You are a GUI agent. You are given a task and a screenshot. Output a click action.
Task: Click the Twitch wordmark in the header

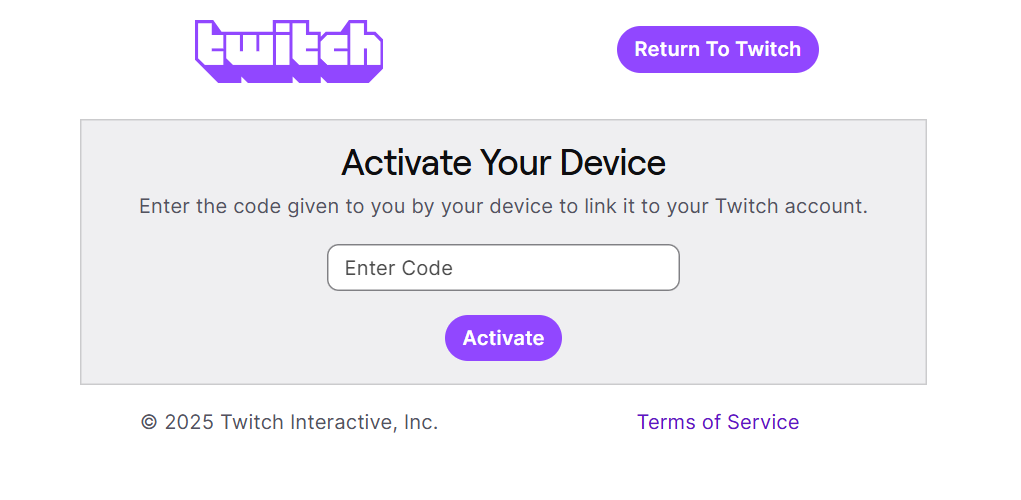click(289, 50)
